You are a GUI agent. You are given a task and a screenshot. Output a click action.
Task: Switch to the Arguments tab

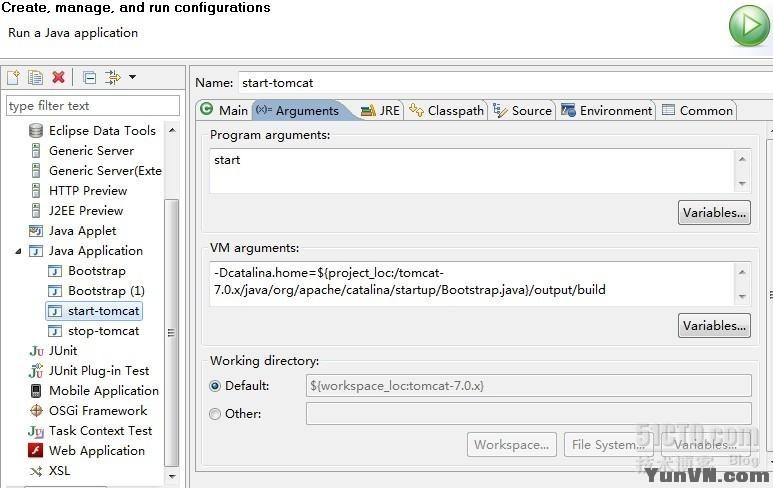(299, 110)
